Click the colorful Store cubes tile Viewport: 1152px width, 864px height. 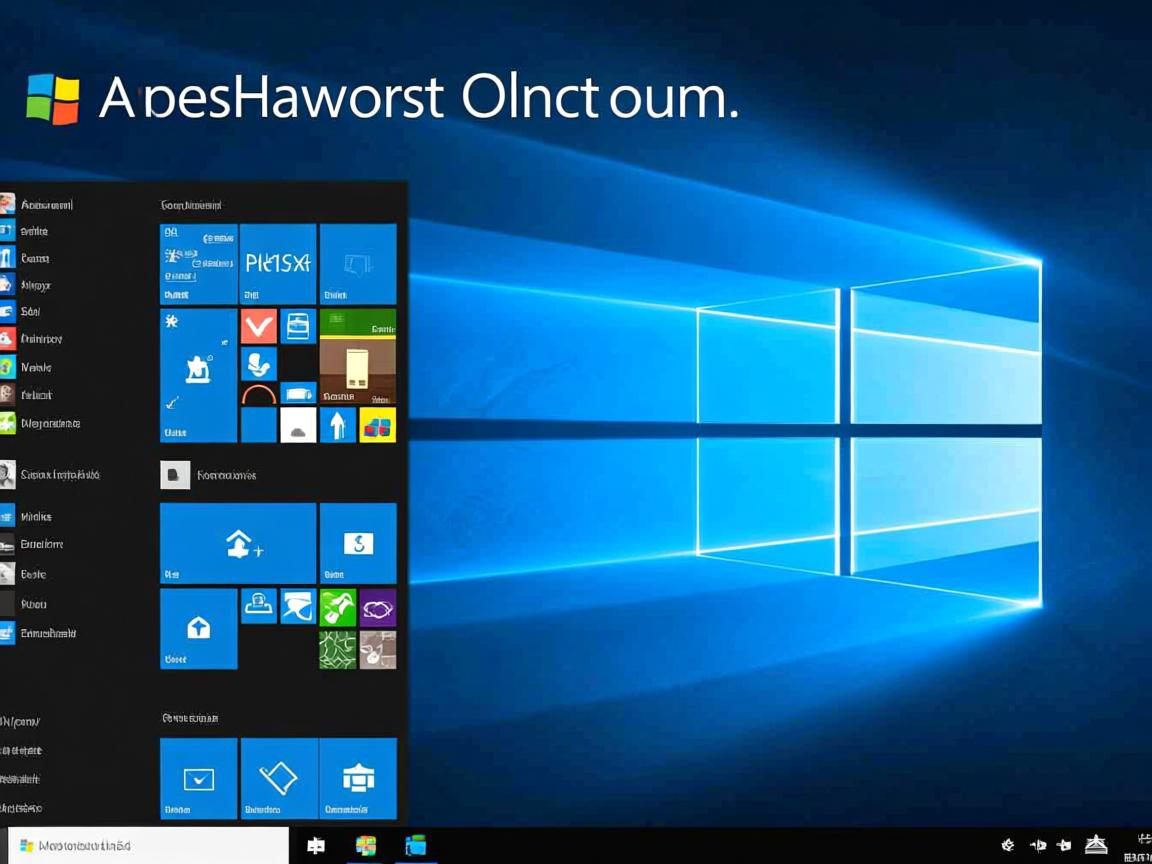click(x=377, y=426)
